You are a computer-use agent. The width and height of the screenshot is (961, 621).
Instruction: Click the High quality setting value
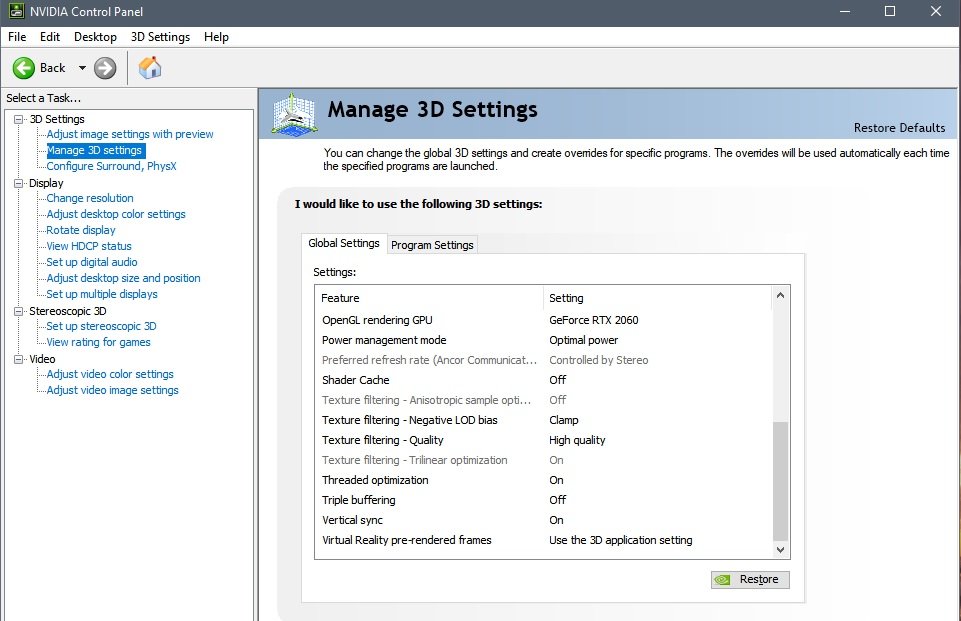(577, 440)
